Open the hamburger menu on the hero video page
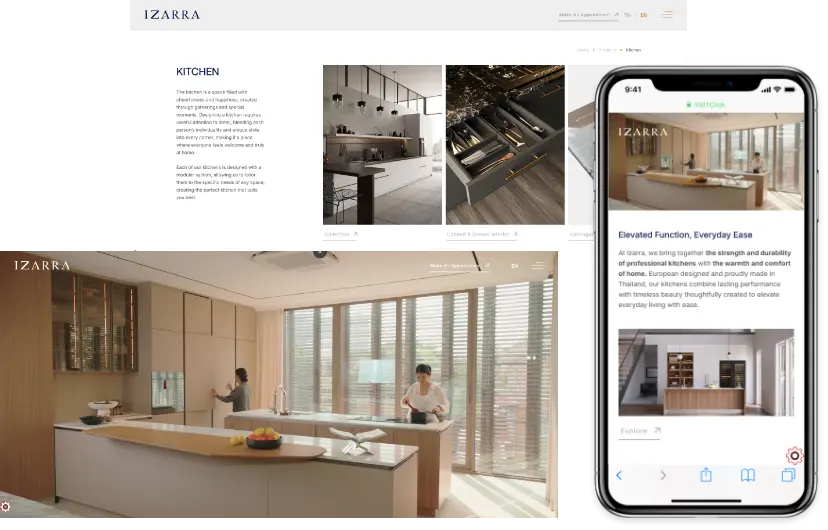Viewport: 828px width, 530px height. [538, 266]
